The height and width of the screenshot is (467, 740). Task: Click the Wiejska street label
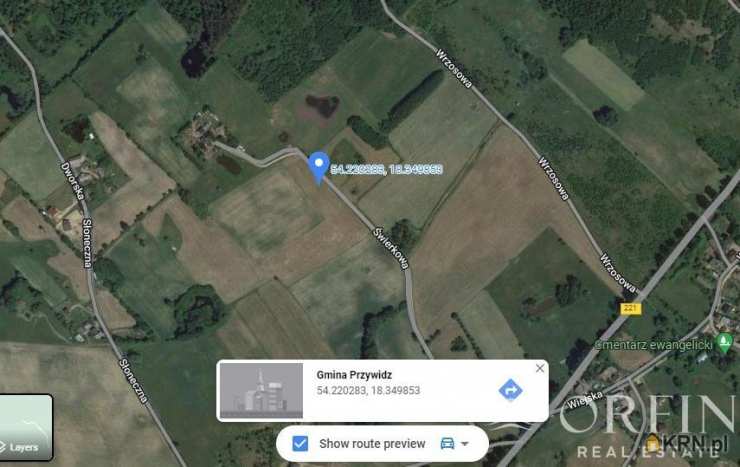[585, 400]
